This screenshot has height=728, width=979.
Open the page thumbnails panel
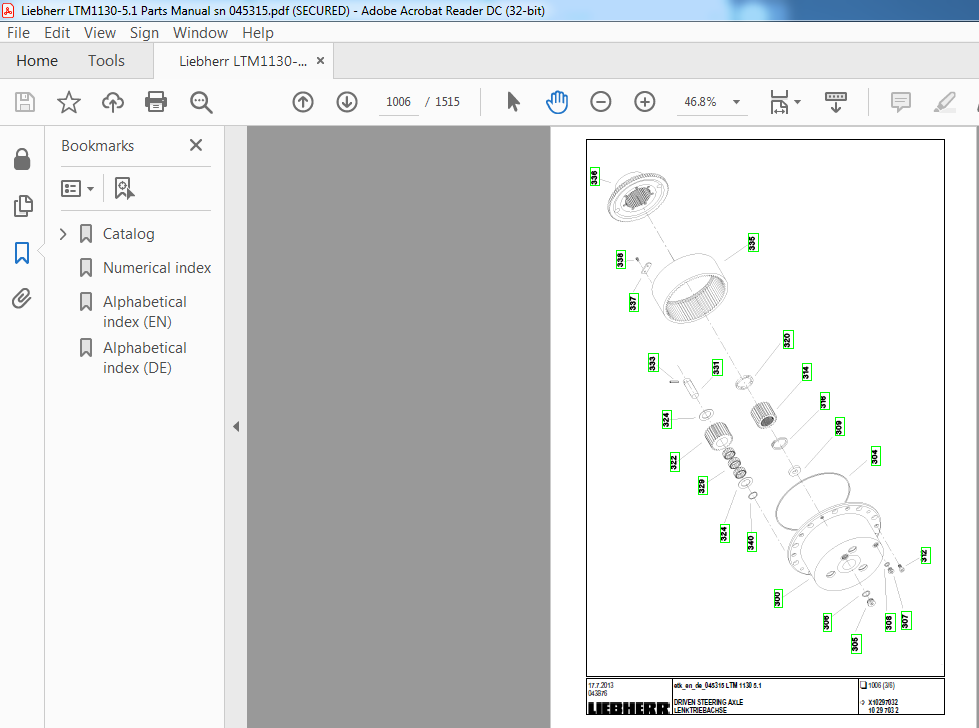(23, 205)
